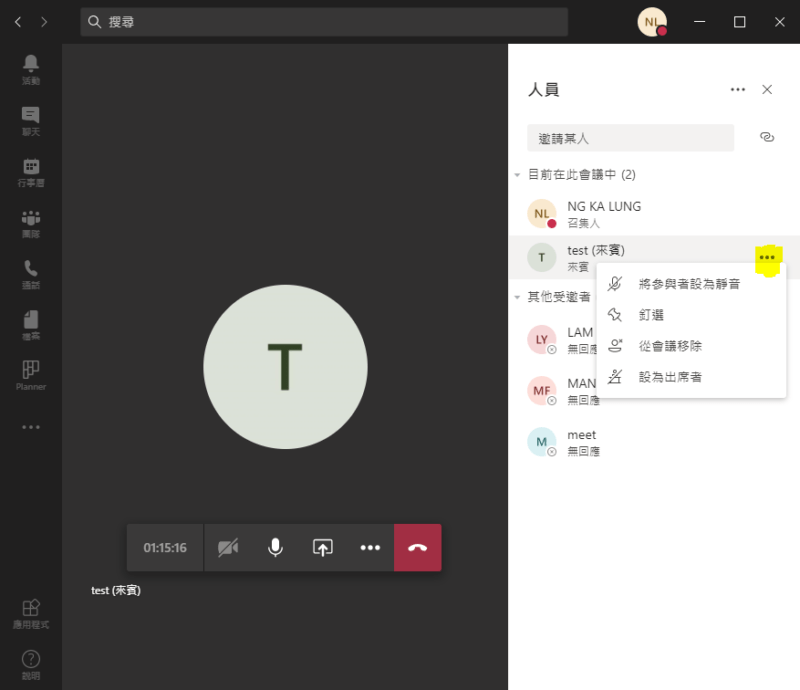Open more actions in call control bar
This screenshot has height=690, width=800.
pos(370,548)
